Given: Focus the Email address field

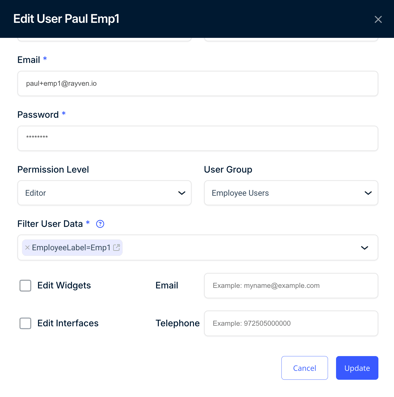Looking at the screenshot, I should pyautogui.click(x=198, y=84).
